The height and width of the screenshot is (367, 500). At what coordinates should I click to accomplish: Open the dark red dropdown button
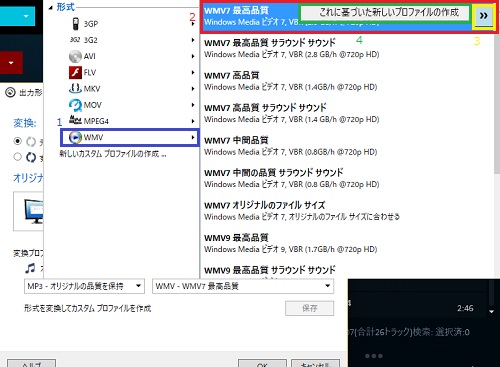[11, 63]
